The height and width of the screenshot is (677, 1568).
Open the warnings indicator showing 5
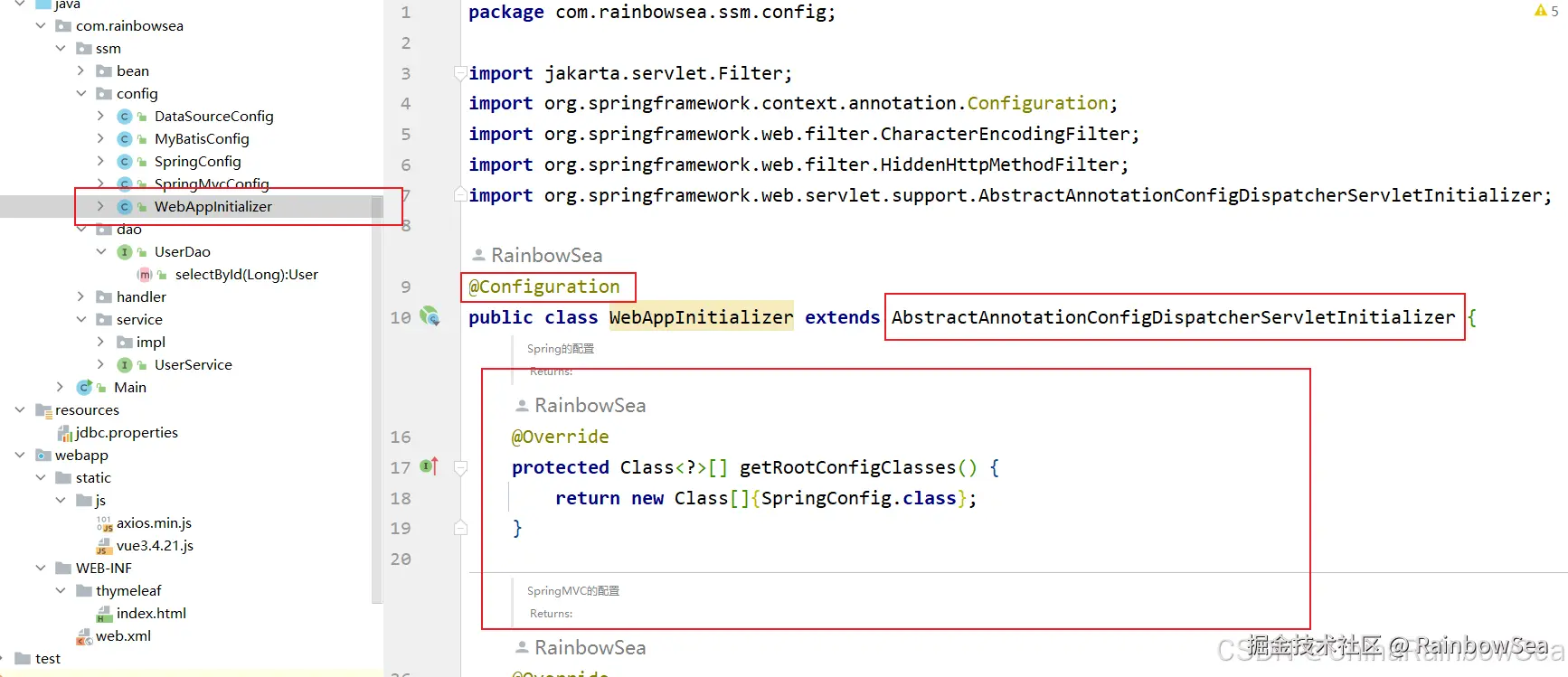pos(1546,11)
